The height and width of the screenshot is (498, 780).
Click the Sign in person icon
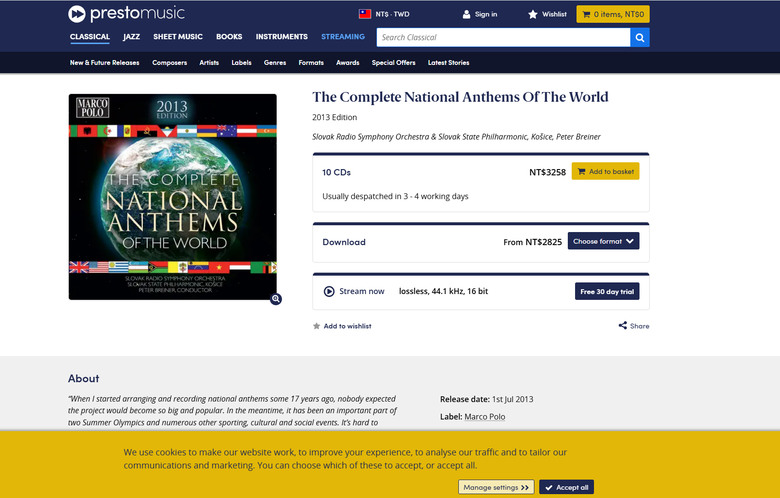click(466, 14)
